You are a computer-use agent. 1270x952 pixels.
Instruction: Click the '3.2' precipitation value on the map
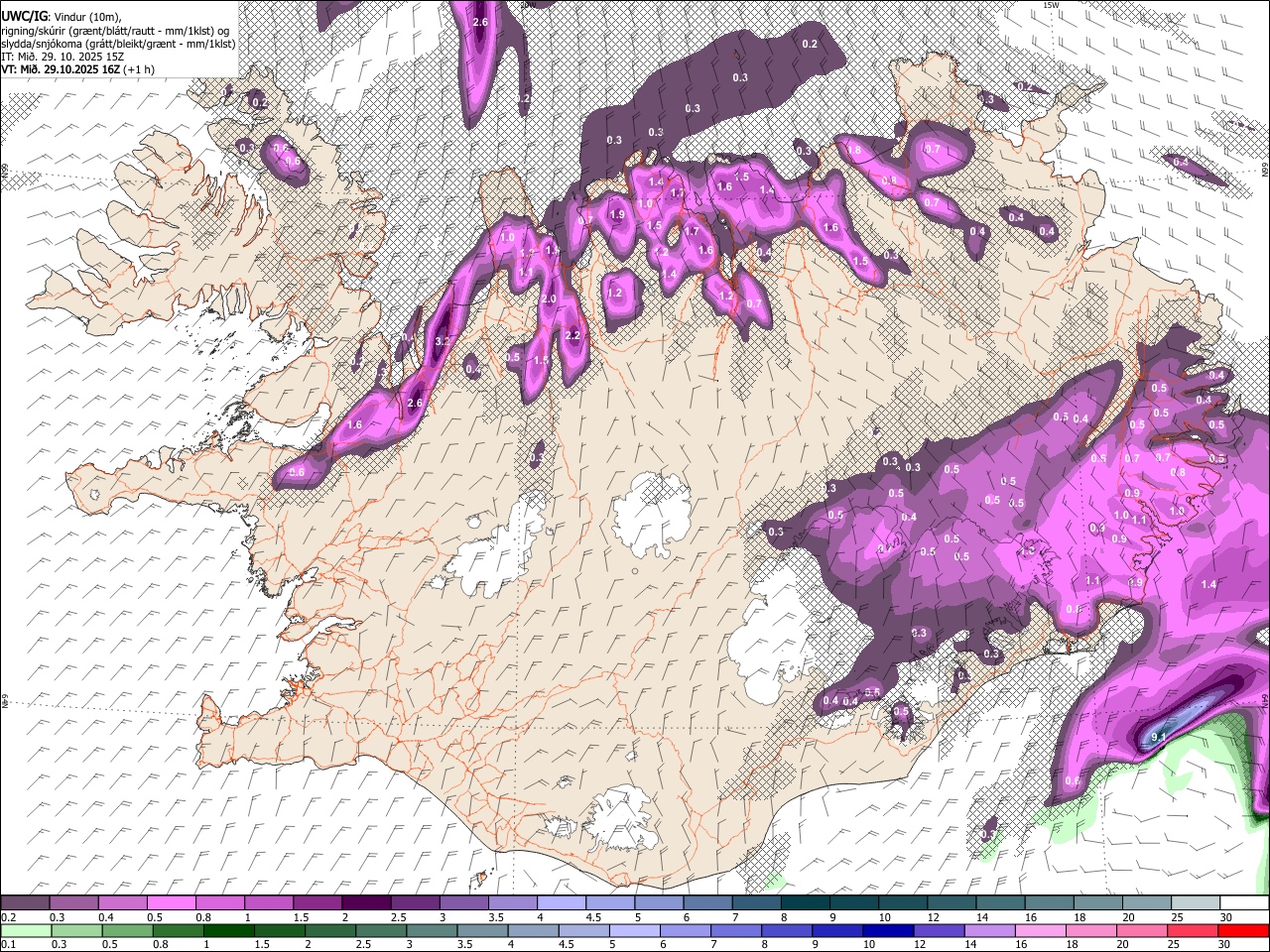tap(443, 341)
